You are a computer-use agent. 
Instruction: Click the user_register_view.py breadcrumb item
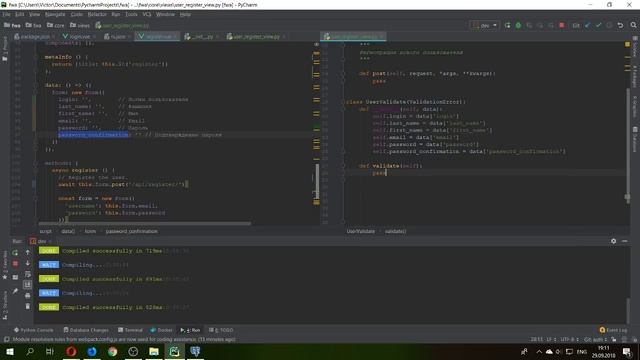click(x=122, y=25)
